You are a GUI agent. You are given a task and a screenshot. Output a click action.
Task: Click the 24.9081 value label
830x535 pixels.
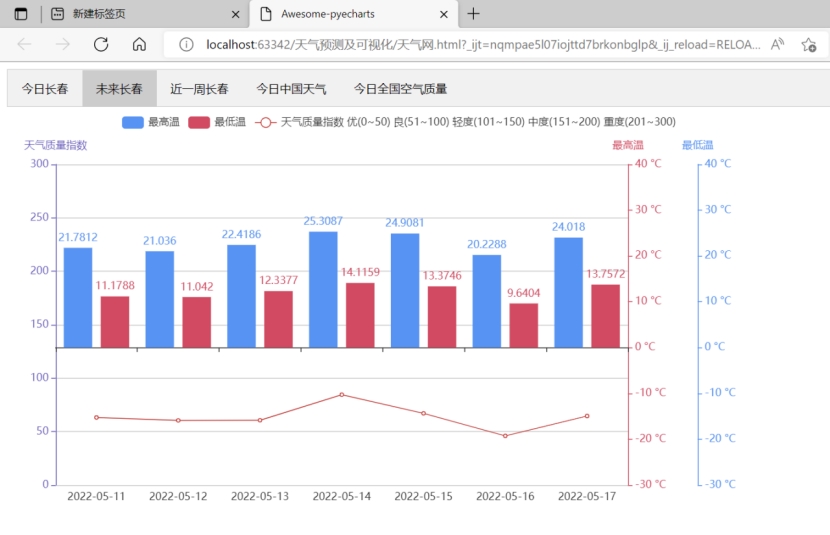(404, 223)
